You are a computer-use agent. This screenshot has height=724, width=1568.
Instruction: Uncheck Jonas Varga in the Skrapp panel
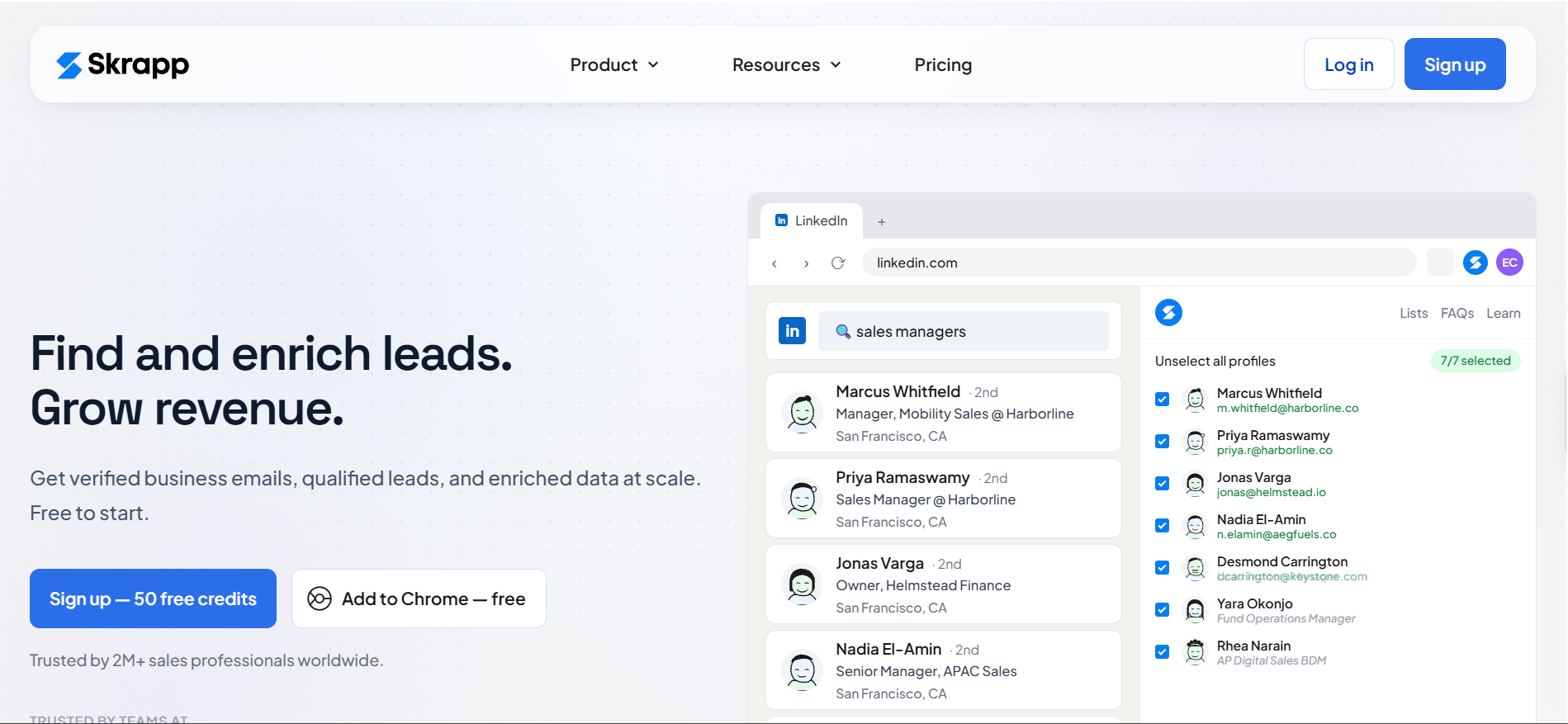1162,484
